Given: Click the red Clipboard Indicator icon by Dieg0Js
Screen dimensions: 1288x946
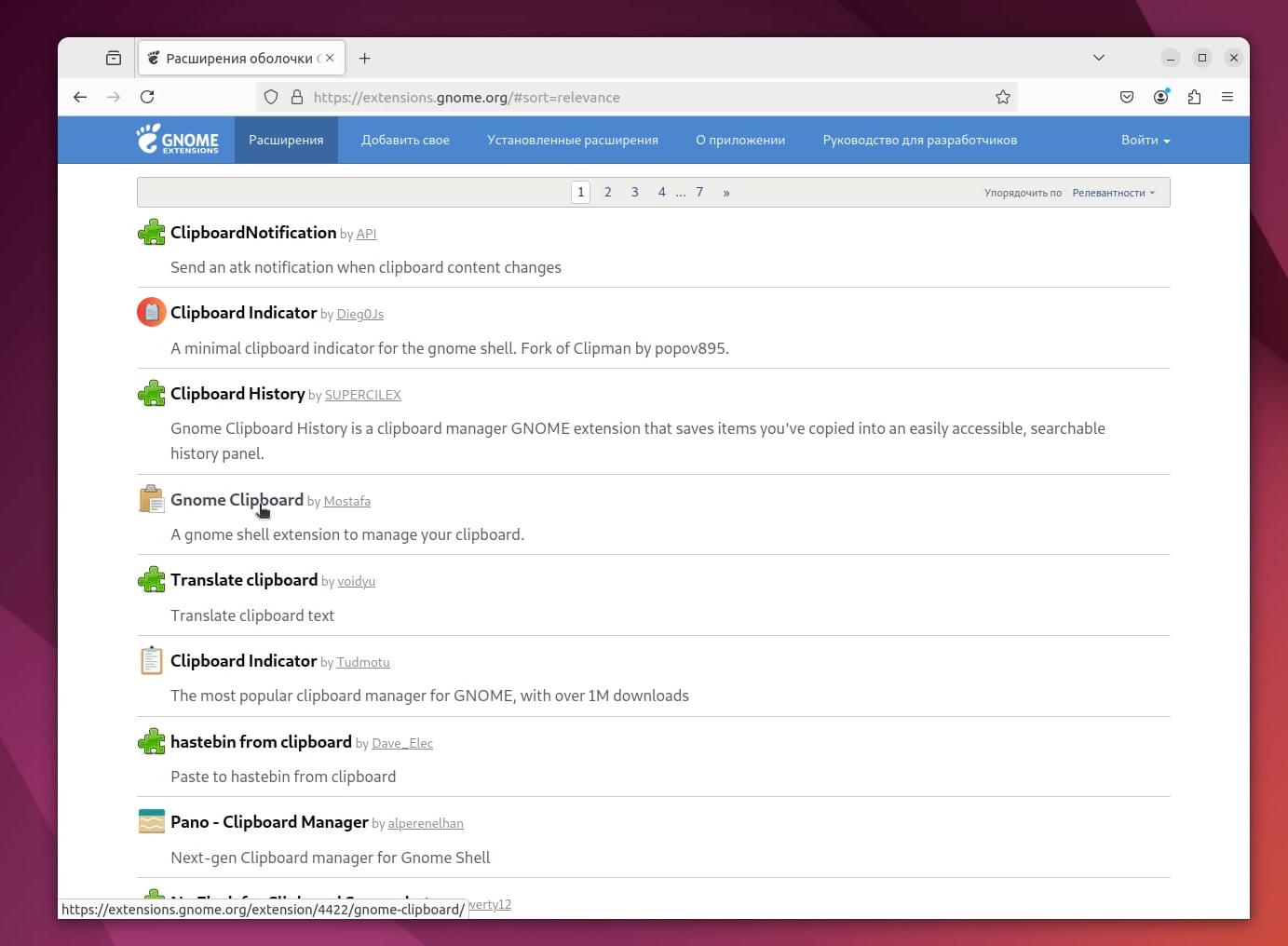Looking at the screenshot, I should 152,312.
